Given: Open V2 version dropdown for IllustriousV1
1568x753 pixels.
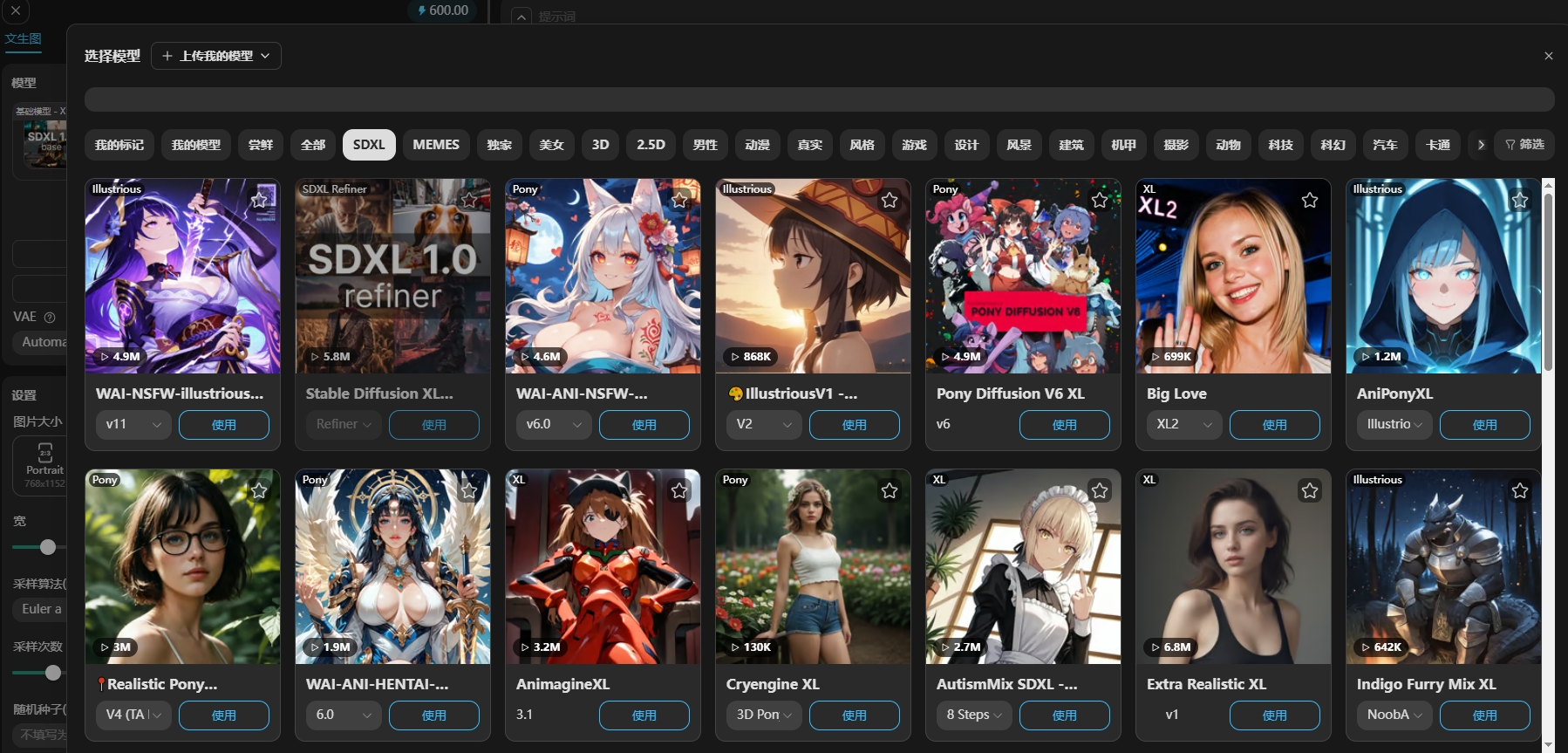Looking at the screenshot, I should coord(764,424).
